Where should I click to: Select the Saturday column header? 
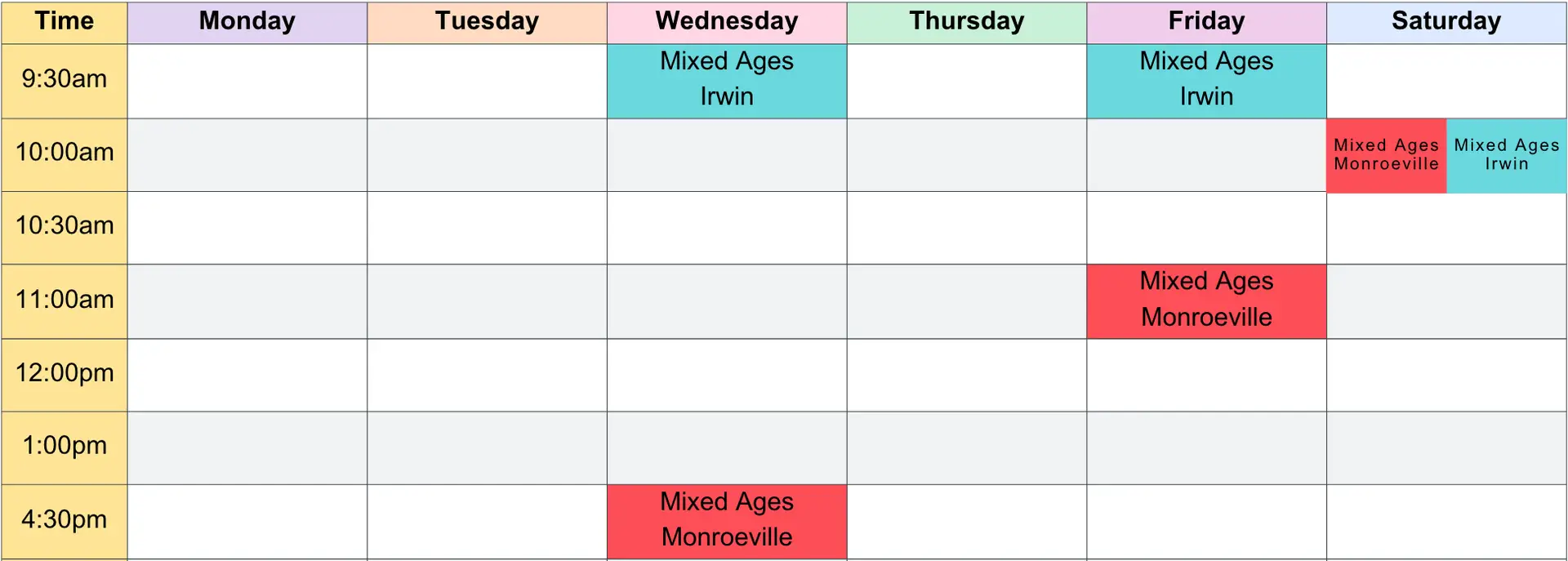(1446, 22)
